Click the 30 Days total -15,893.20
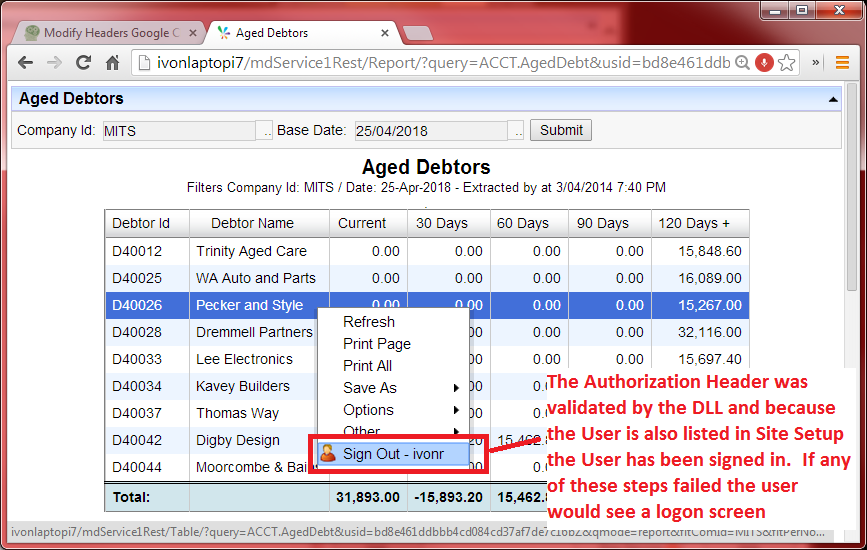This screenshot has width=867, height=550. (448, 497)
